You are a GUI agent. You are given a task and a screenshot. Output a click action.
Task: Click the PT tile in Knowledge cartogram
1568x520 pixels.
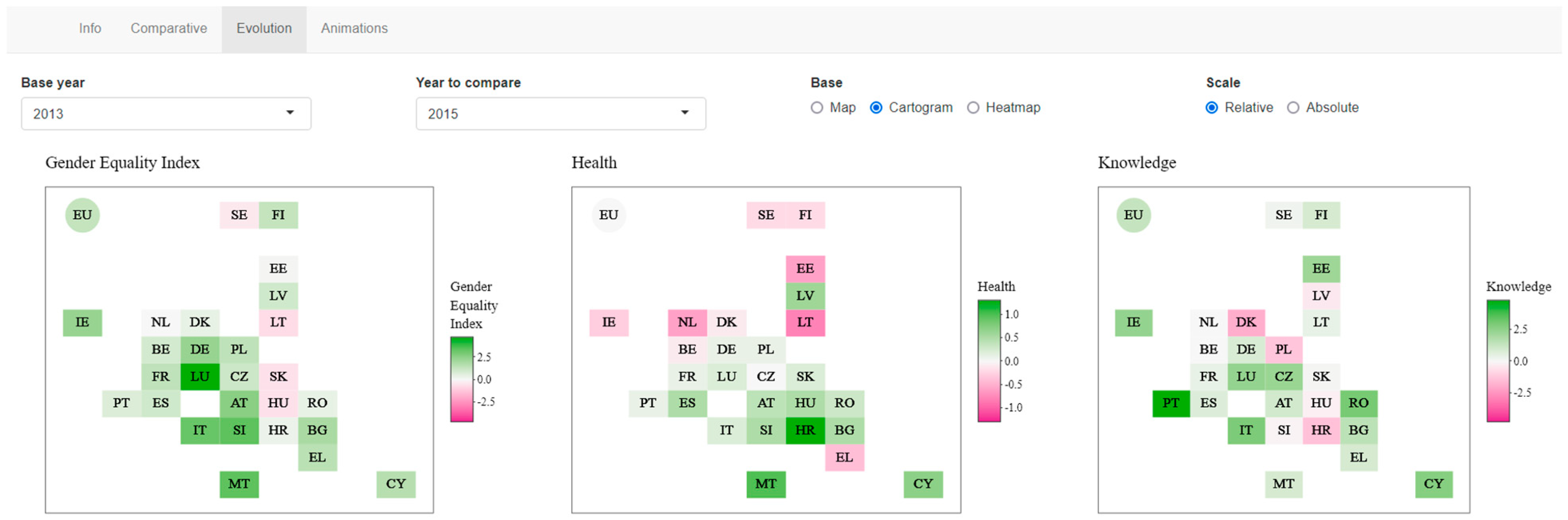[1171, 403]
